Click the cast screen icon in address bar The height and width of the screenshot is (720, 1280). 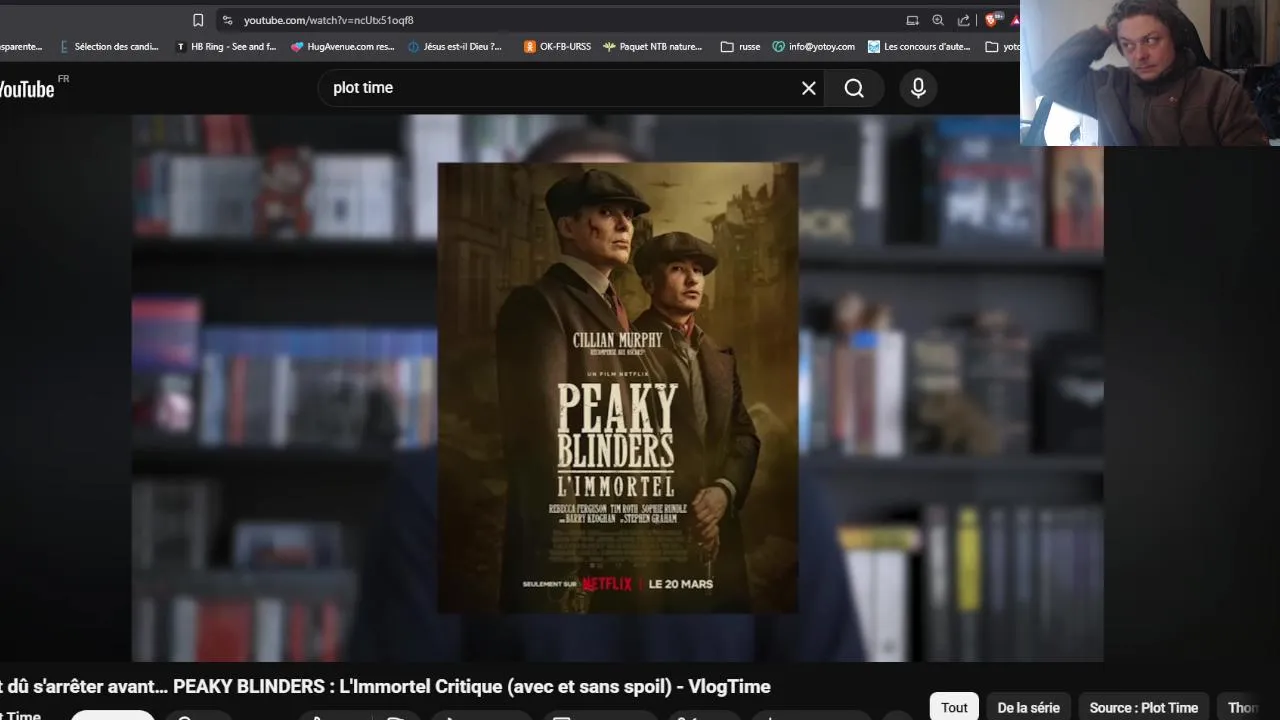tap(912, 20)
